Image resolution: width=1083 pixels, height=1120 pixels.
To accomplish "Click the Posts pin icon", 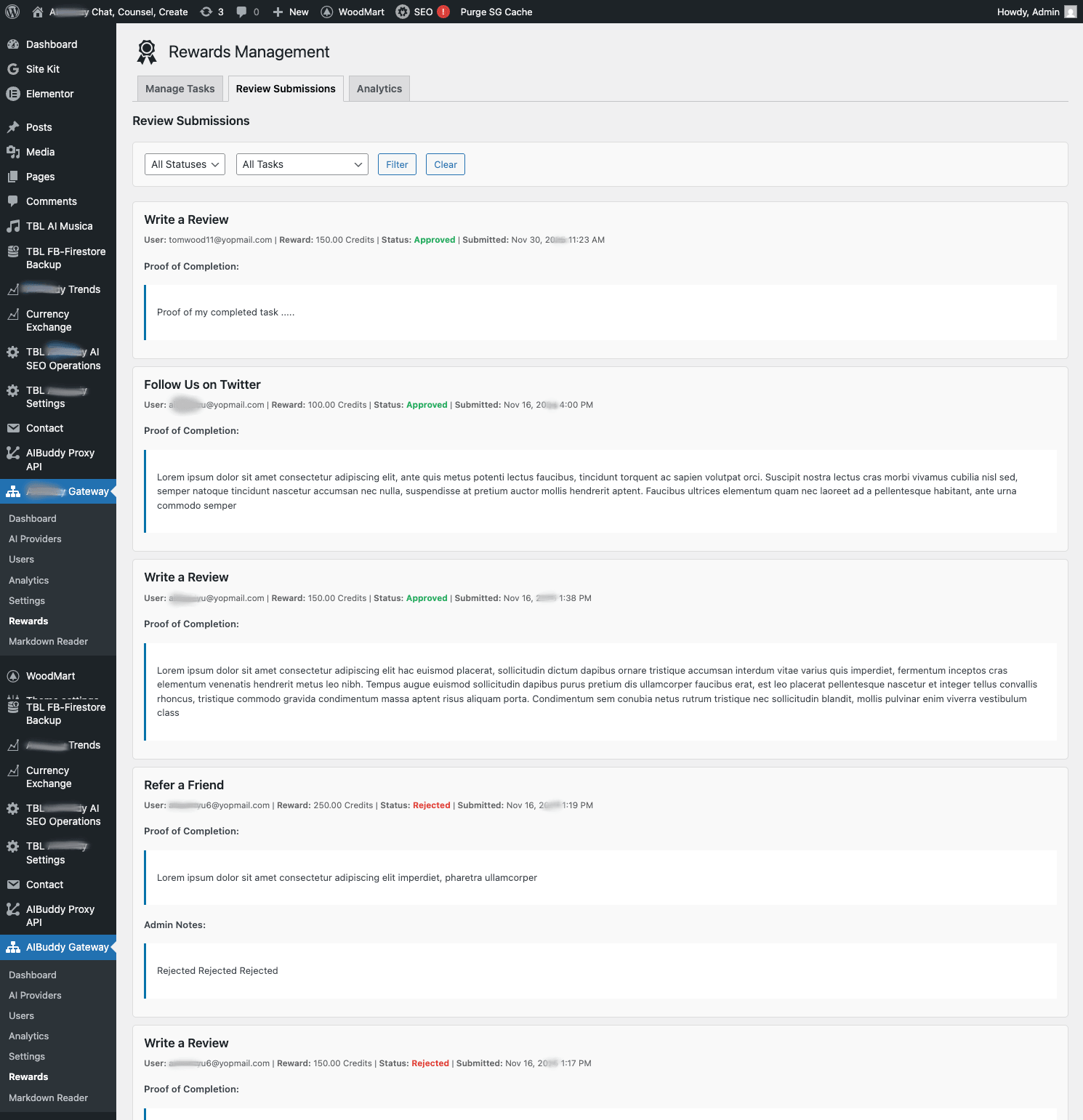I will tap(13, 127).
